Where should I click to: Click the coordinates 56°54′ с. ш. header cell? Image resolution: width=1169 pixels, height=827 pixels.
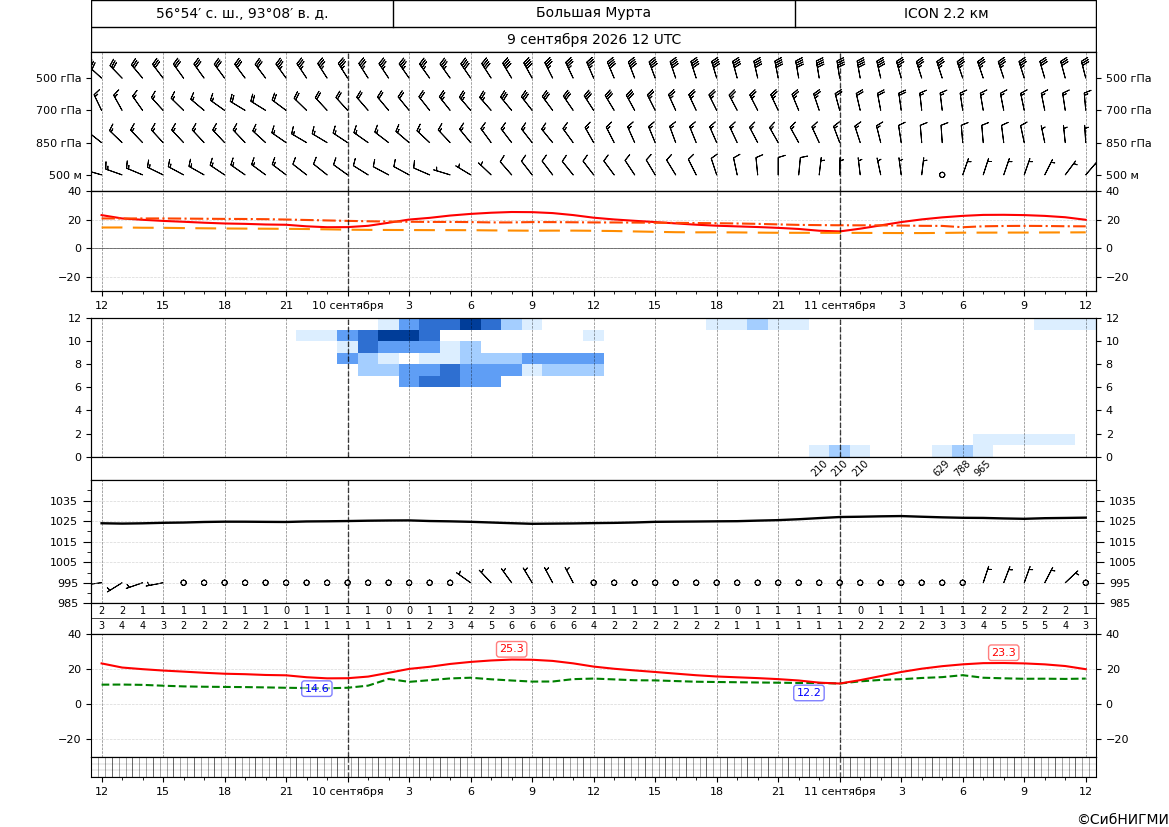[x=242, y=13]
